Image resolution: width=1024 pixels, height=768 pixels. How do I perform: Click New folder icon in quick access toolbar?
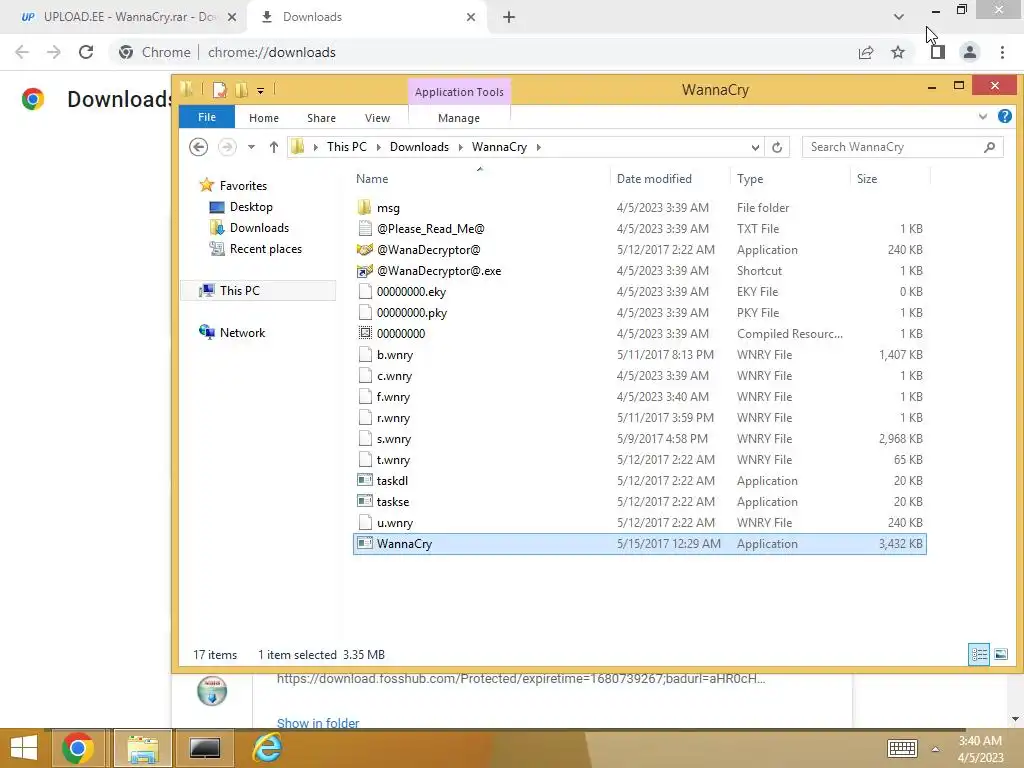click(x=242, y=89)
